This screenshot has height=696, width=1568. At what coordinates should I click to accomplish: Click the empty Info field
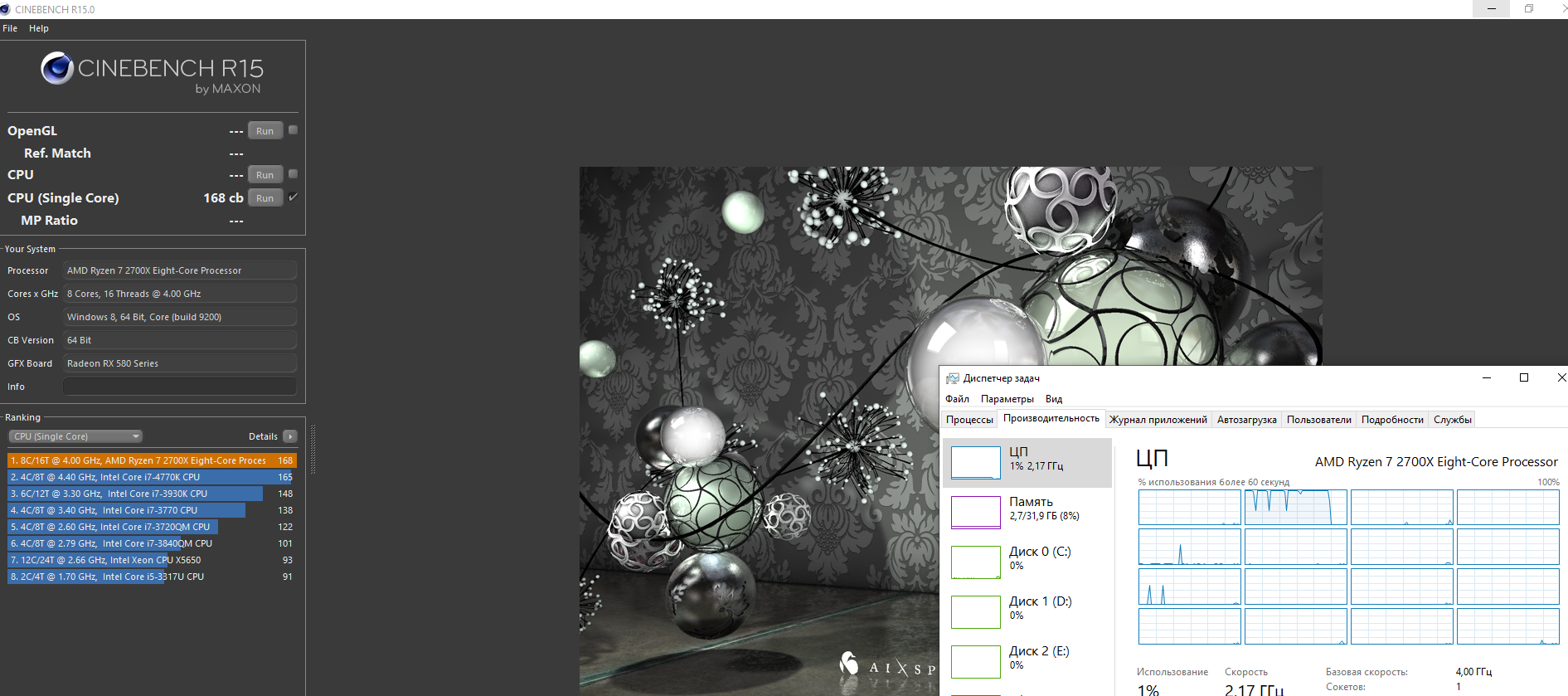click(x=180, y=387)
